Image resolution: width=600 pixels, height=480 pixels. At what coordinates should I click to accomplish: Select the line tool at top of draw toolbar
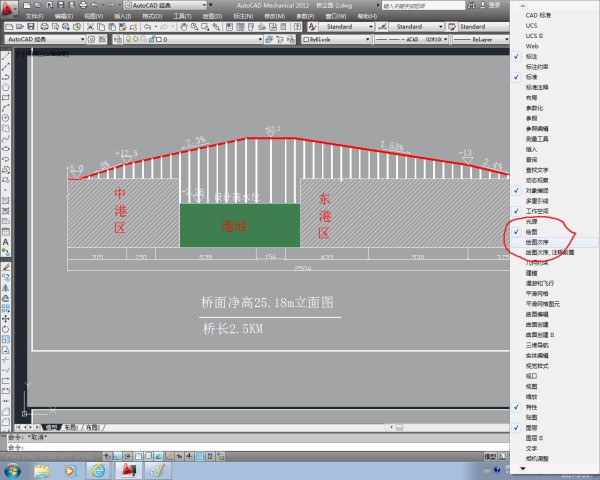coord(6,59)
